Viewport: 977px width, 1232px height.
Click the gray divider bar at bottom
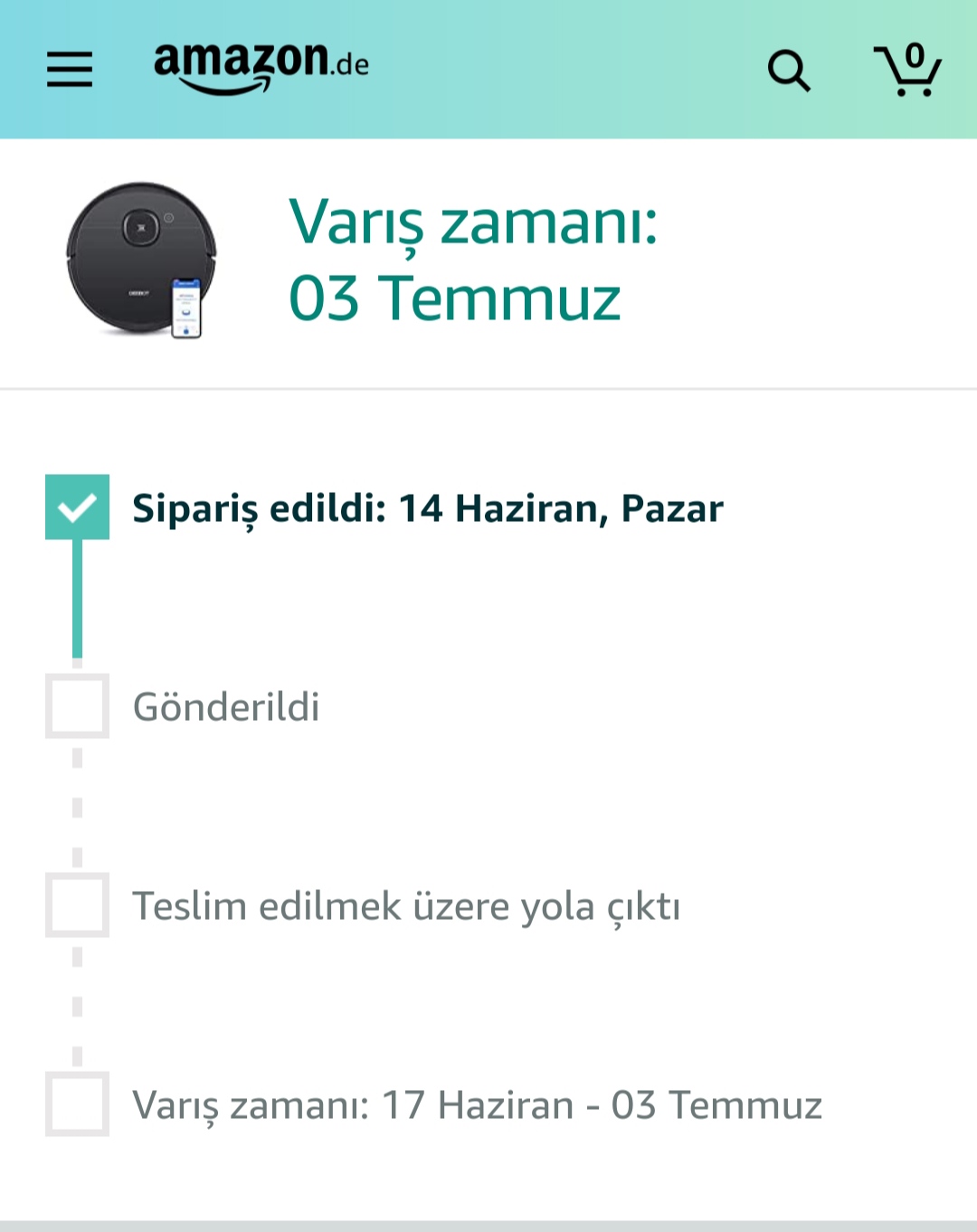click(488, 1227)
